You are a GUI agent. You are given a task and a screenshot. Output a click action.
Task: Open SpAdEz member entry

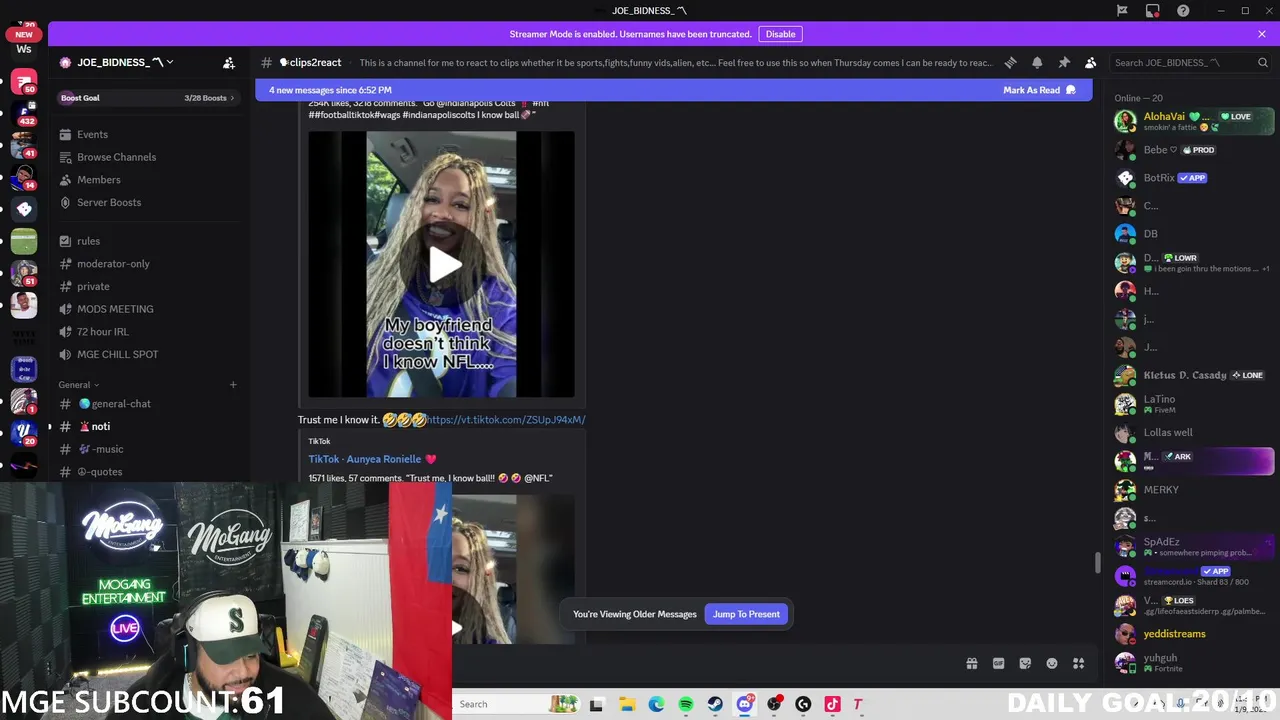click(x=1193, y=546)
